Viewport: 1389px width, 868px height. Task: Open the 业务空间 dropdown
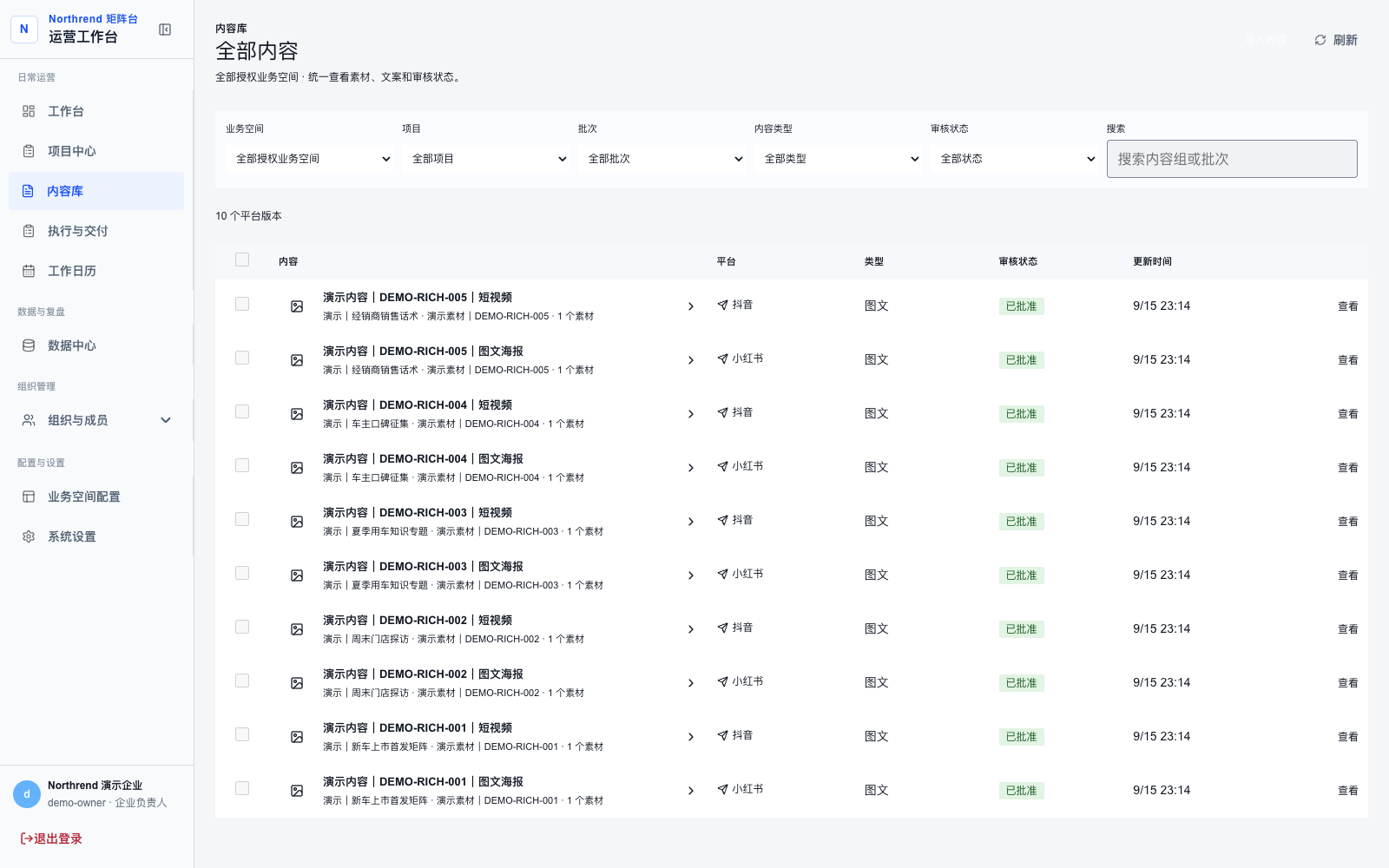[x=311, y=159]
